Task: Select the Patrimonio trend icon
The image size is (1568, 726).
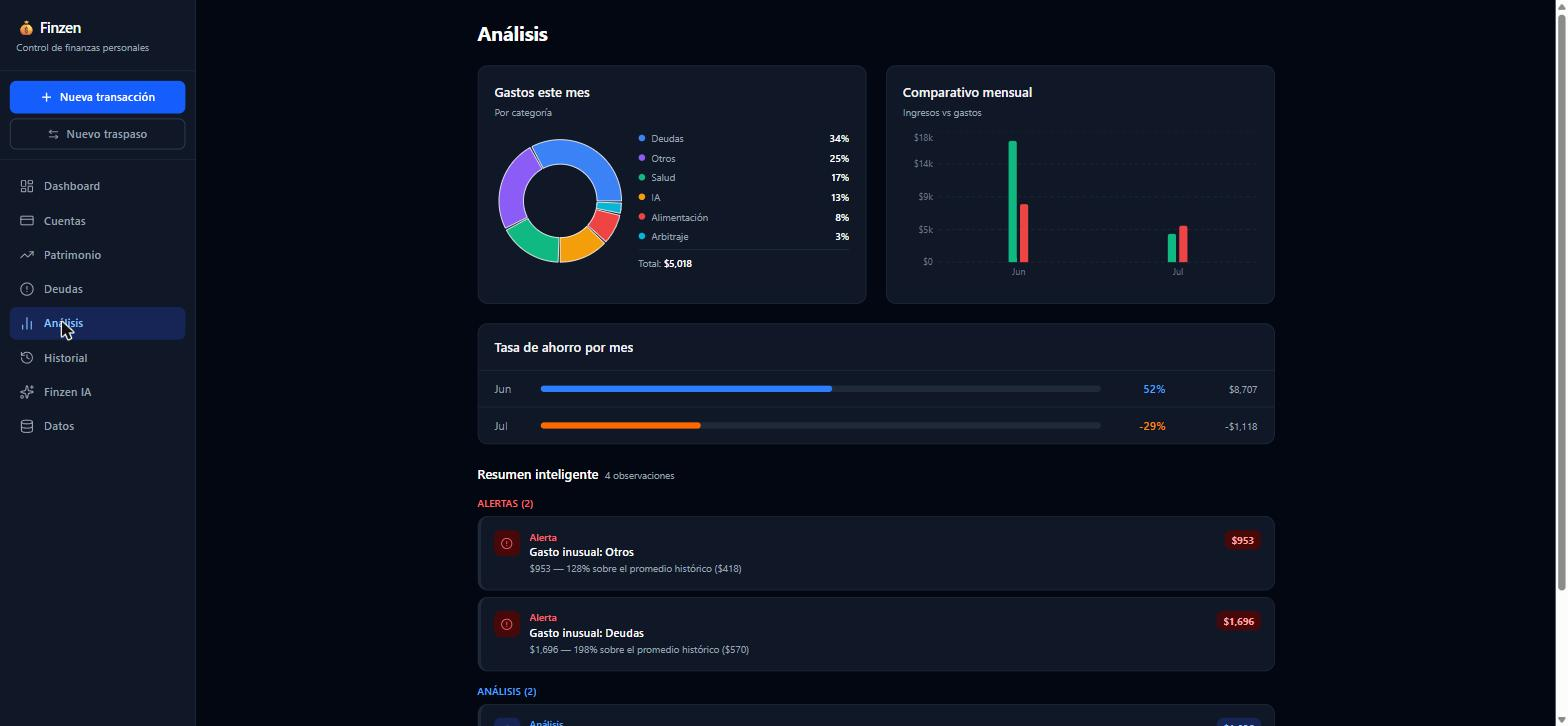Action: point(27,255)
